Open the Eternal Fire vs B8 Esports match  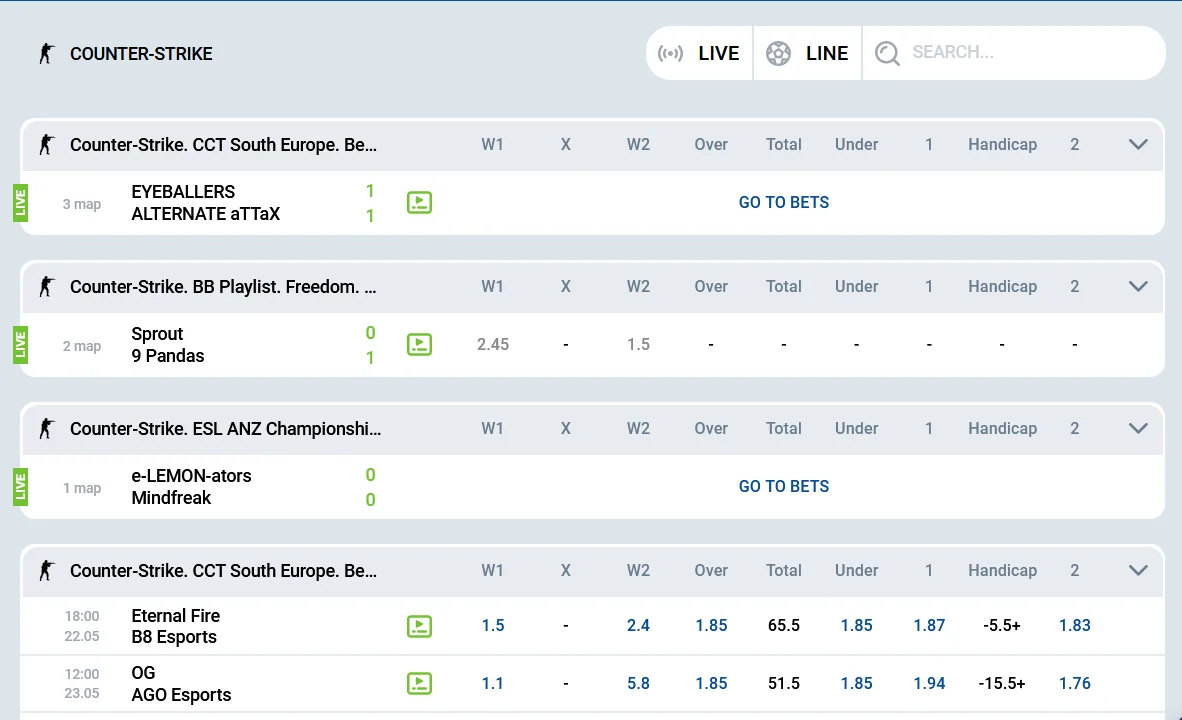click(x=176, y=626)
